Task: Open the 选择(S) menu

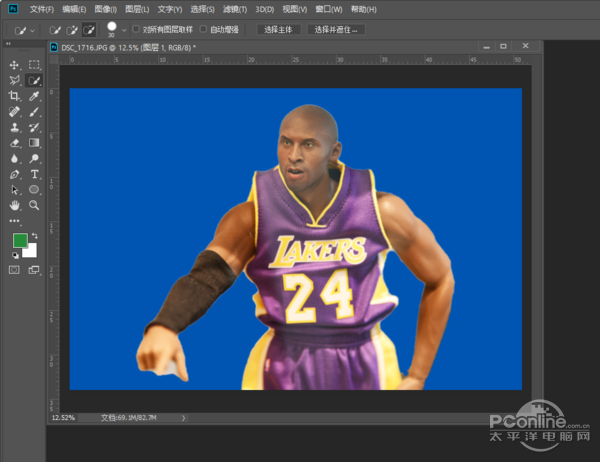Action: click(202, 9)
